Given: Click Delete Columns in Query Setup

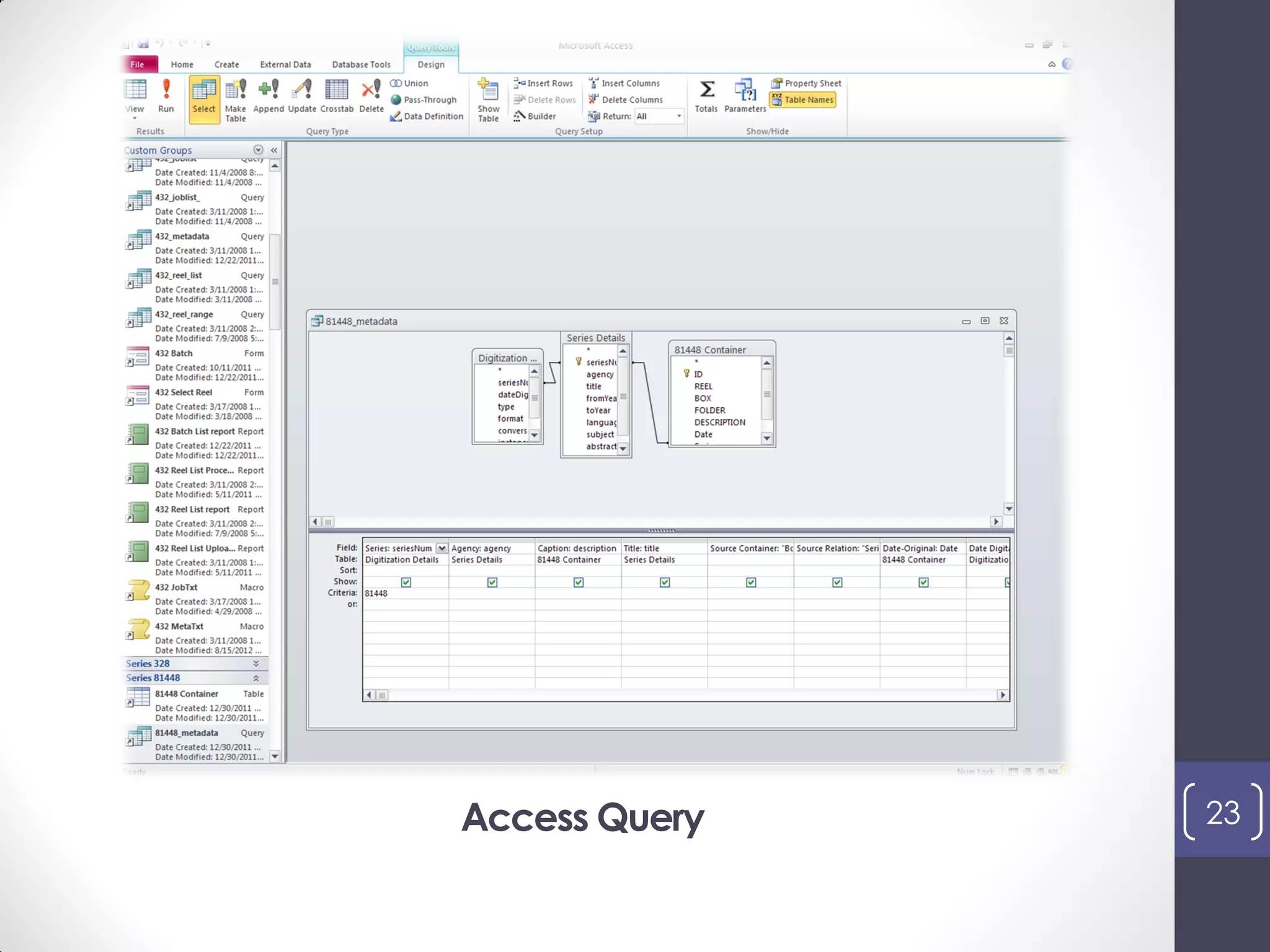Looking at the screenshot, I should tap(625, 100).
